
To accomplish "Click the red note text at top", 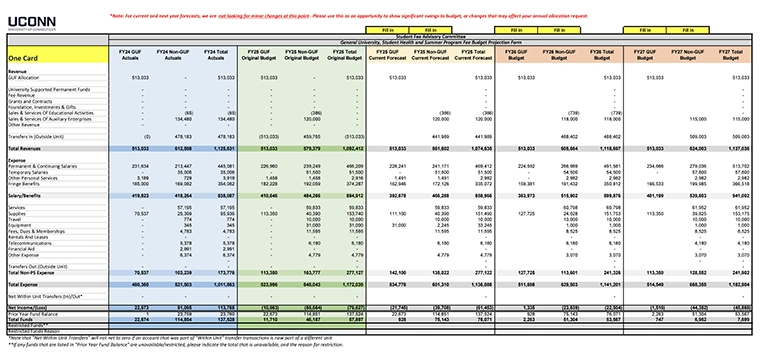I will (349, 16).
